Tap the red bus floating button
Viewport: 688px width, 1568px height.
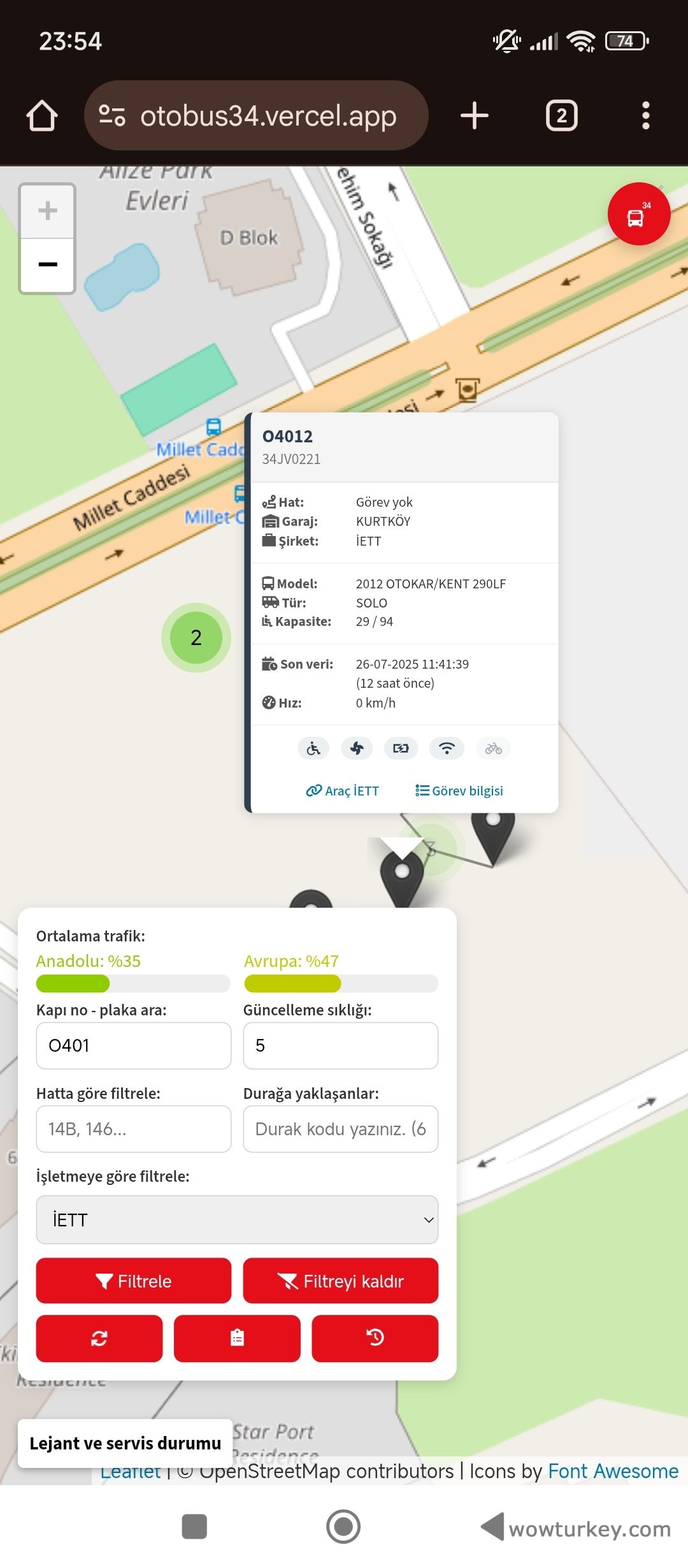click(x=638, y=214)
